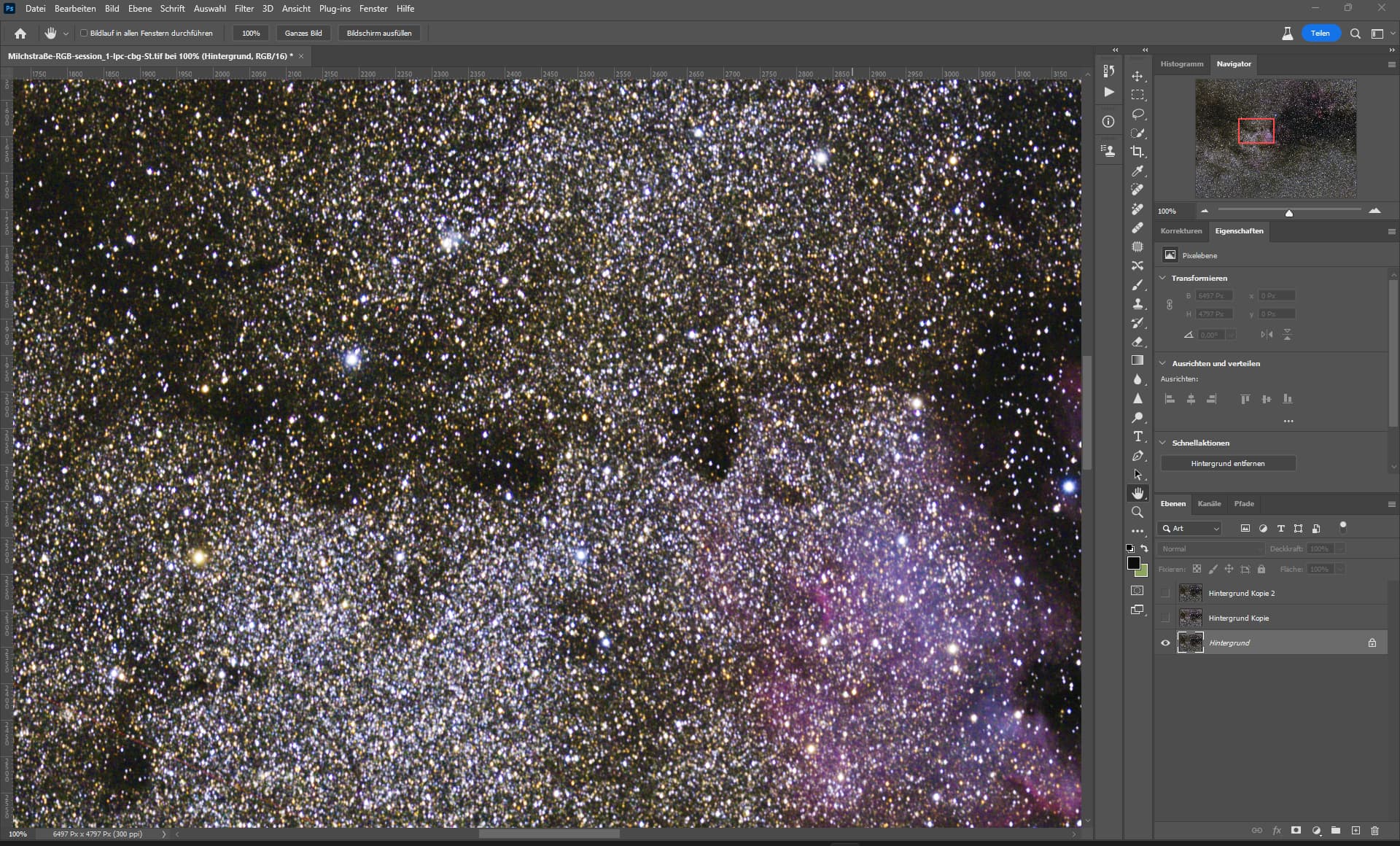Click the Bildschirm ausfüllen button
Viewport: 1400px width, 846px height.
click(x=378, y=33)
